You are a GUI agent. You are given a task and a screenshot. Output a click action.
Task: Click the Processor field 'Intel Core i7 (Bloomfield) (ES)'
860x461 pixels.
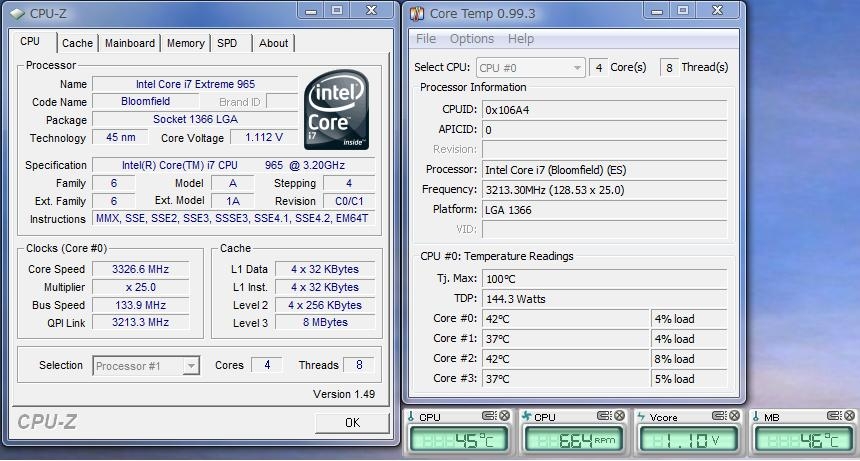[604, 170]
